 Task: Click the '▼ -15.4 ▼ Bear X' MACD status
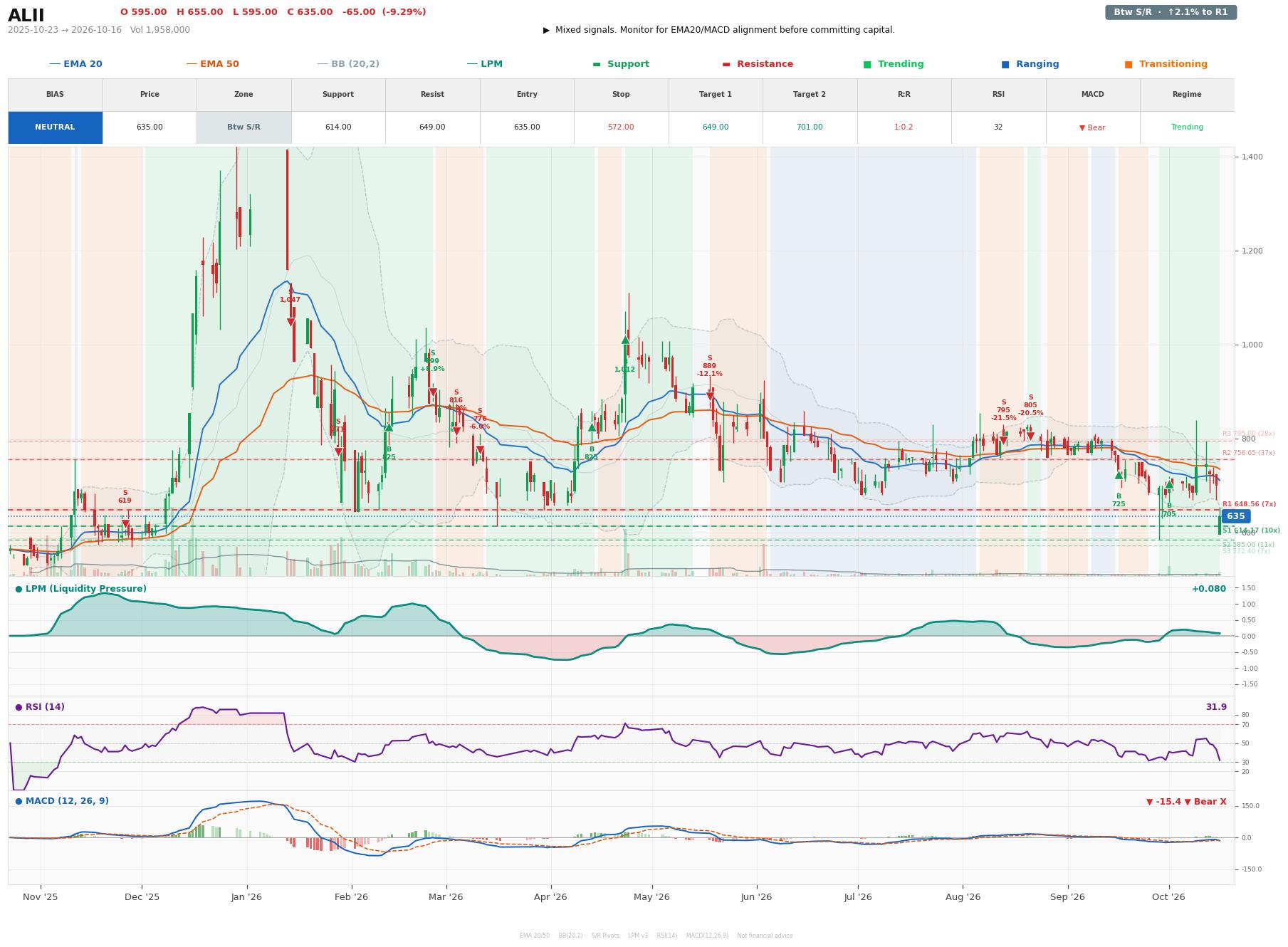[x=1186, y=802]
